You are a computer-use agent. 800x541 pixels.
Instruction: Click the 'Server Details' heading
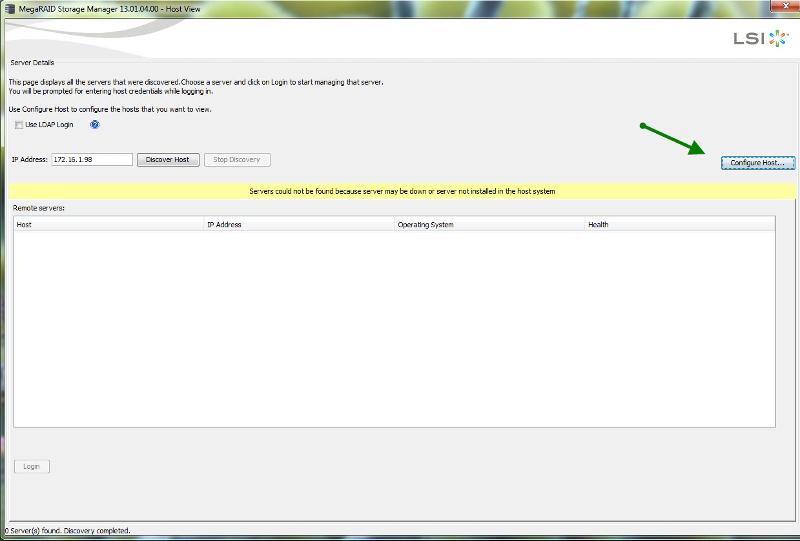(x=32, y=63)
